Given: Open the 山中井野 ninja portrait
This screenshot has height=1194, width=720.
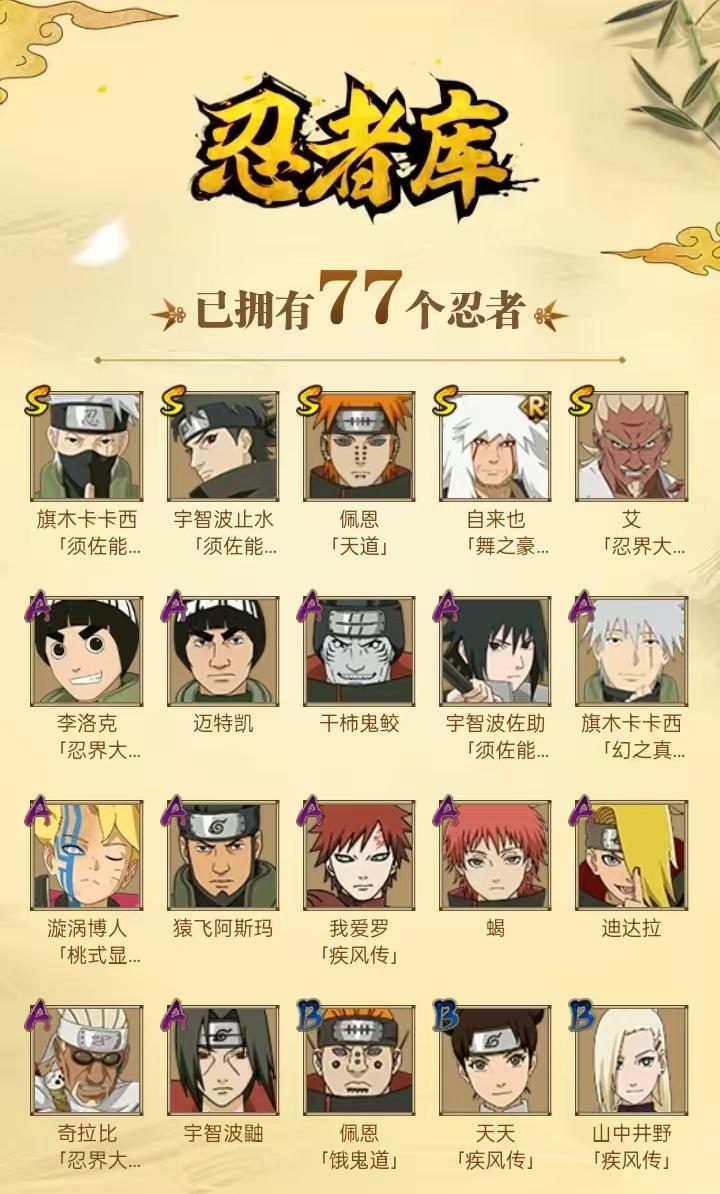Looking at the screenshot, I should coord(632,1060).
